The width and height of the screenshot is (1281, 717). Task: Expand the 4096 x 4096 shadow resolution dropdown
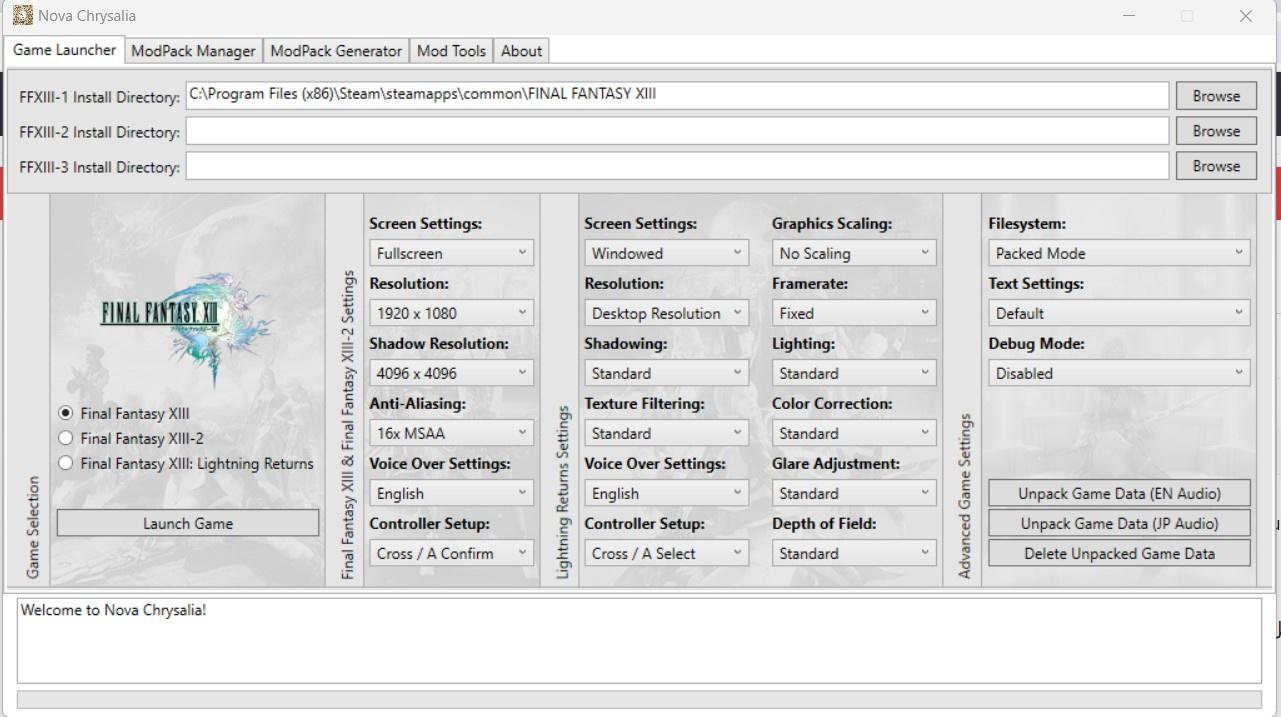451,373
